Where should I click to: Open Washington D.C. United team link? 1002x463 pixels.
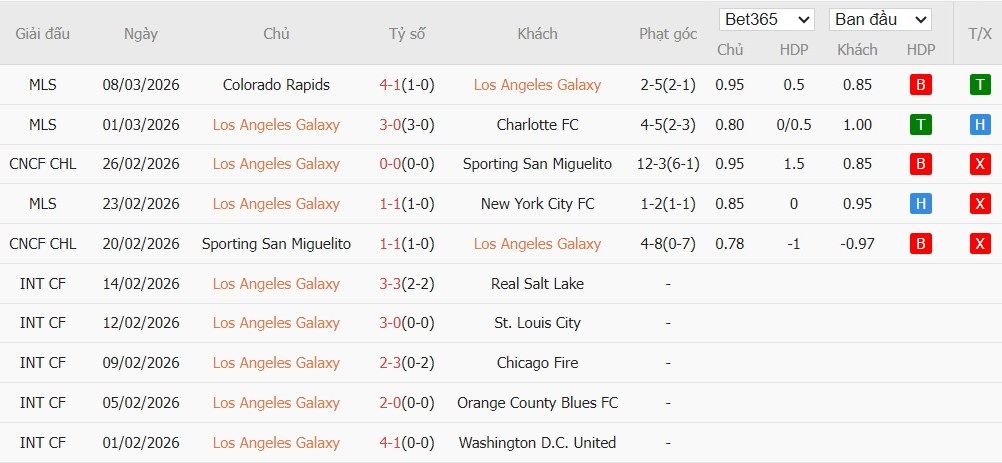pyautogui.click(x=538, y=442)
